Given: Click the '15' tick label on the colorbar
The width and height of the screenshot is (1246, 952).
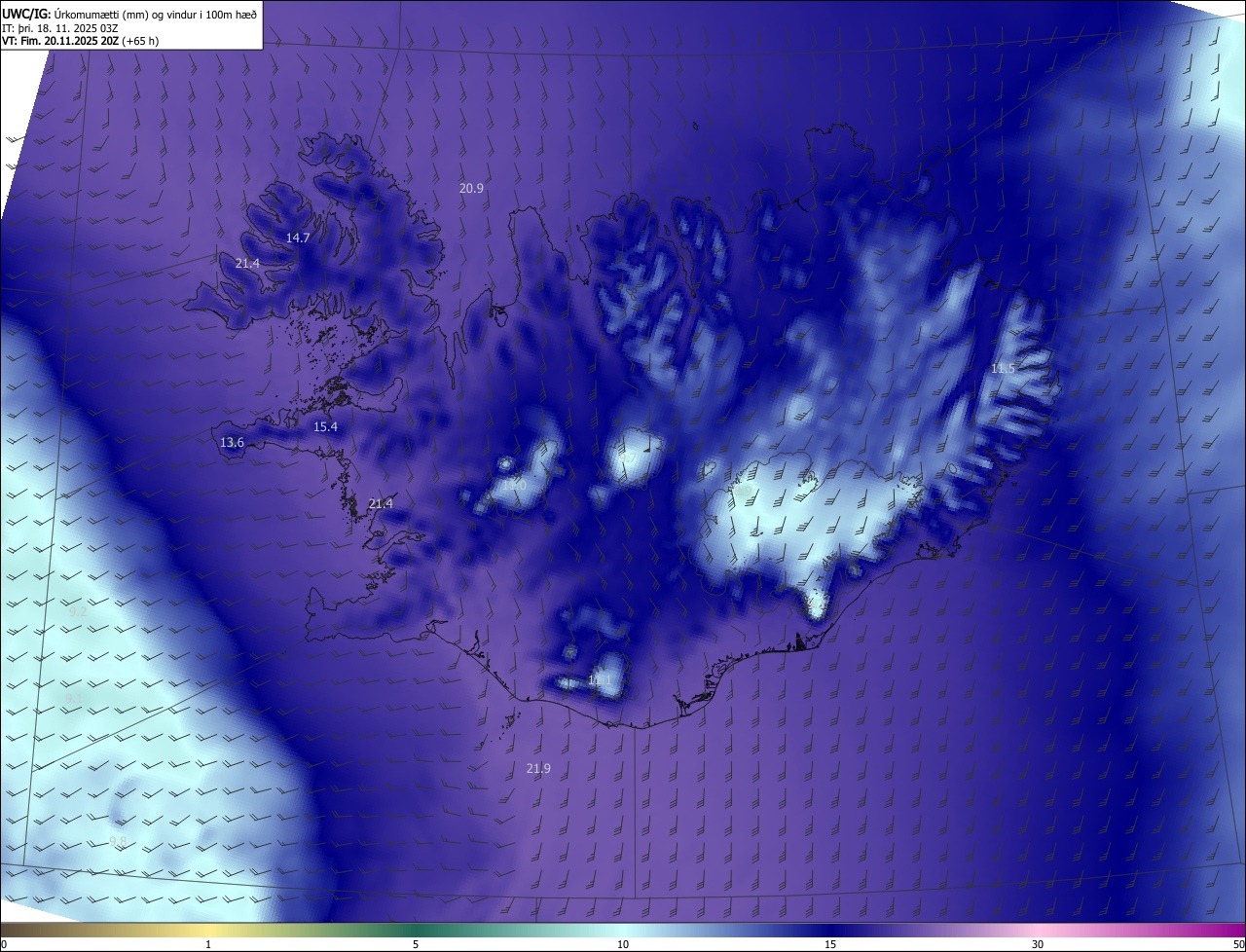Looking at the screenshot, I should pos(830,944).
